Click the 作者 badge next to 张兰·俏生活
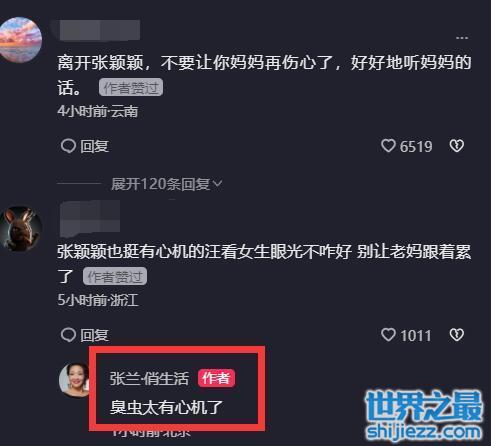 tap(216, 378)
